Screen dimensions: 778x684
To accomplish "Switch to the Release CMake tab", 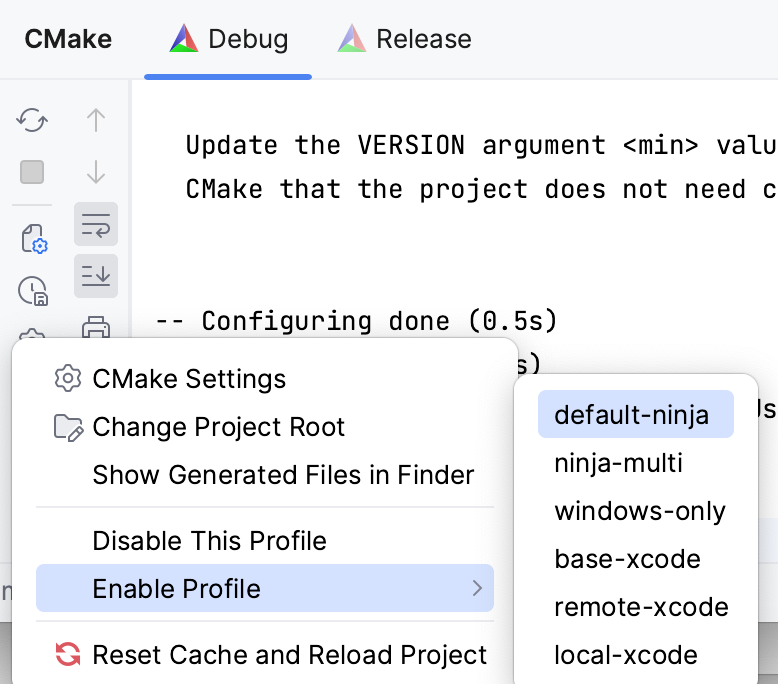I will pyautogui.click(x=404, y=39).
